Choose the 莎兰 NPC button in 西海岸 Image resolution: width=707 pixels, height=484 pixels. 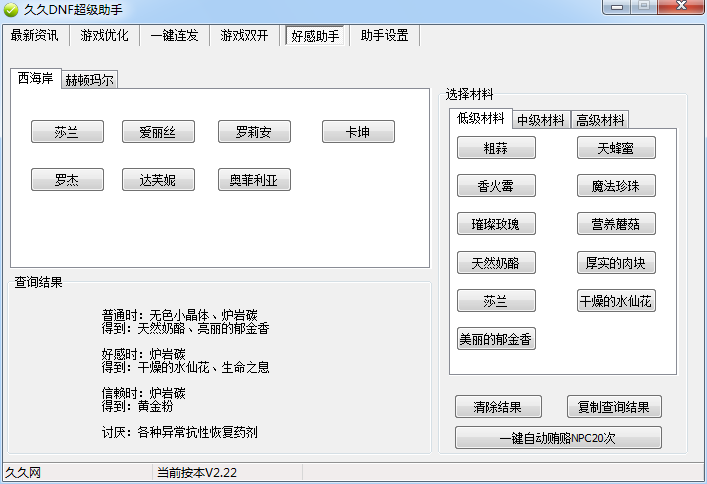coord(67,132)
